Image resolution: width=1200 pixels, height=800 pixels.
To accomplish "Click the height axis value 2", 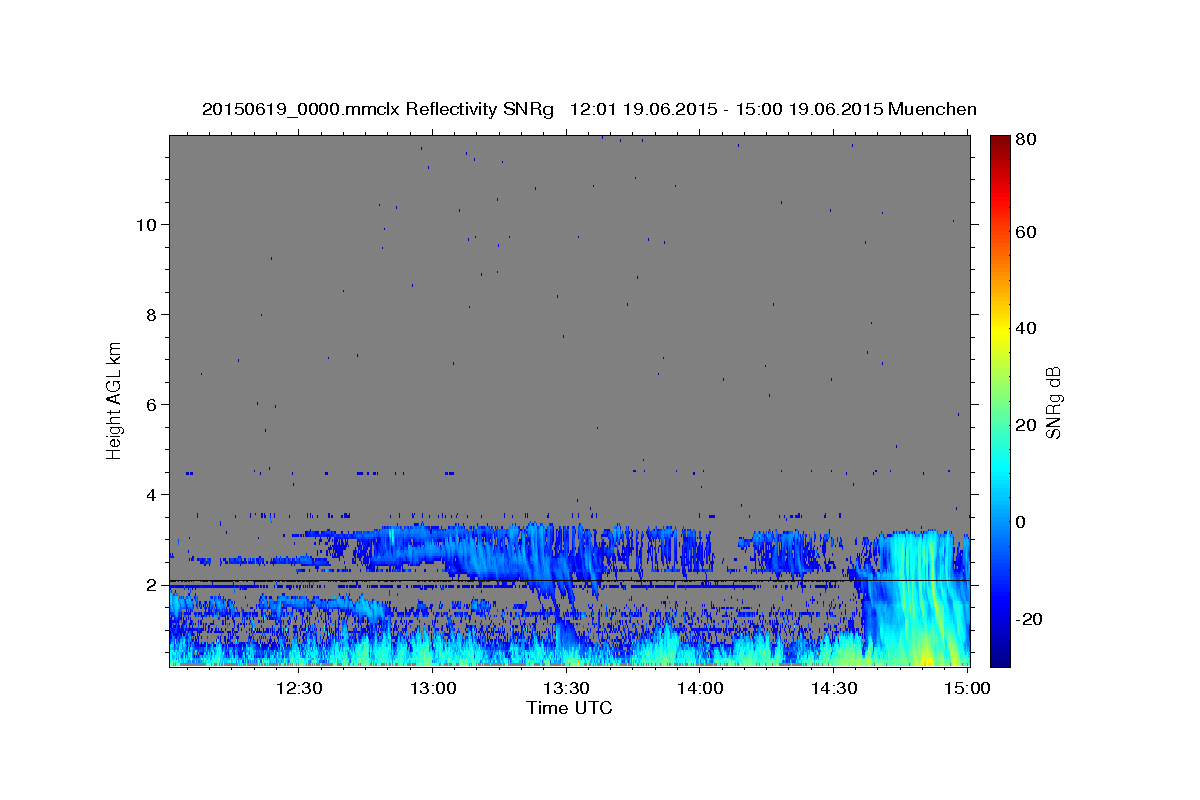I will [x=150, y=584].
